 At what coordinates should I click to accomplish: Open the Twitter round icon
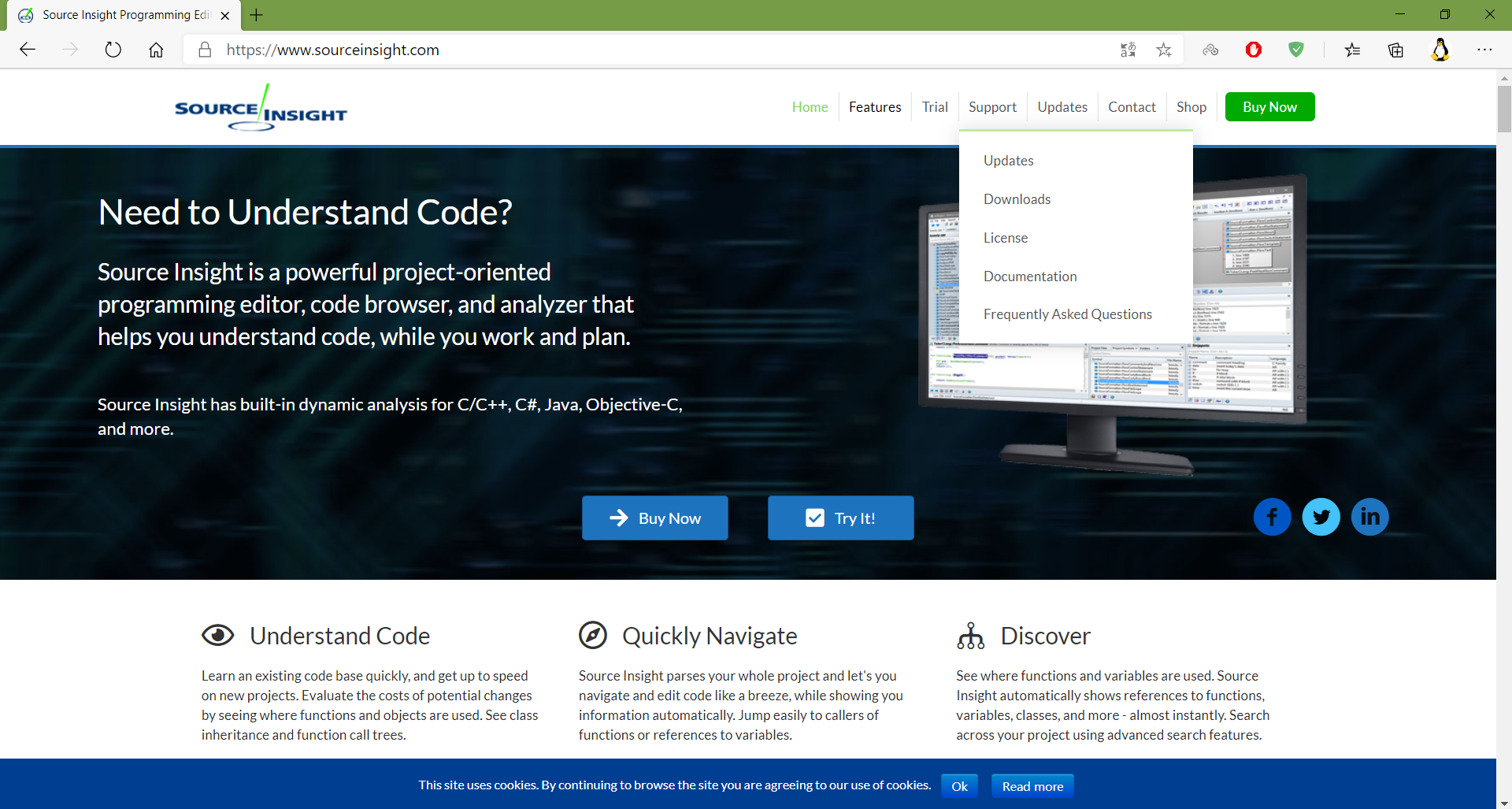pyautogui.click(x=1321, y=517)
